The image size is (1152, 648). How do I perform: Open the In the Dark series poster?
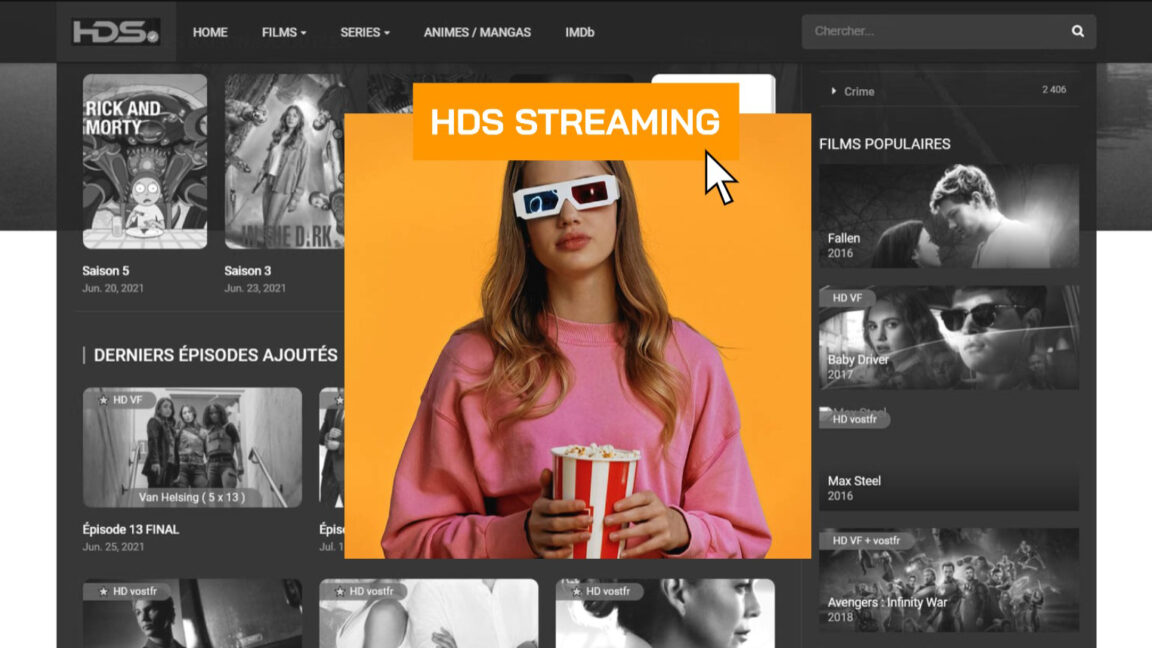(287, 161)
